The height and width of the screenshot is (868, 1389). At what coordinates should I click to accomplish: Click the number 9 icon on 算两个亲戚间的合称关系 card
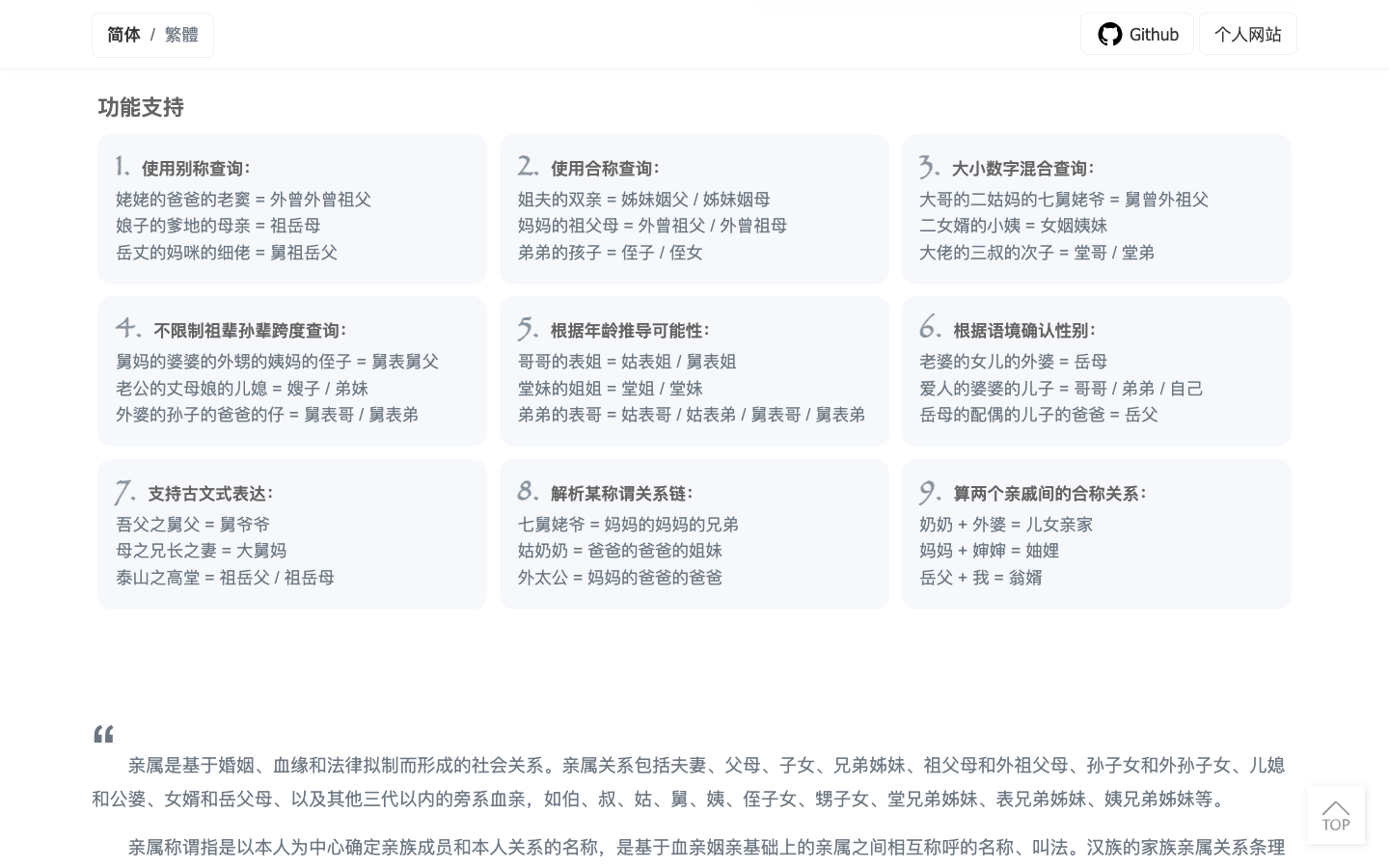[929, 491]
